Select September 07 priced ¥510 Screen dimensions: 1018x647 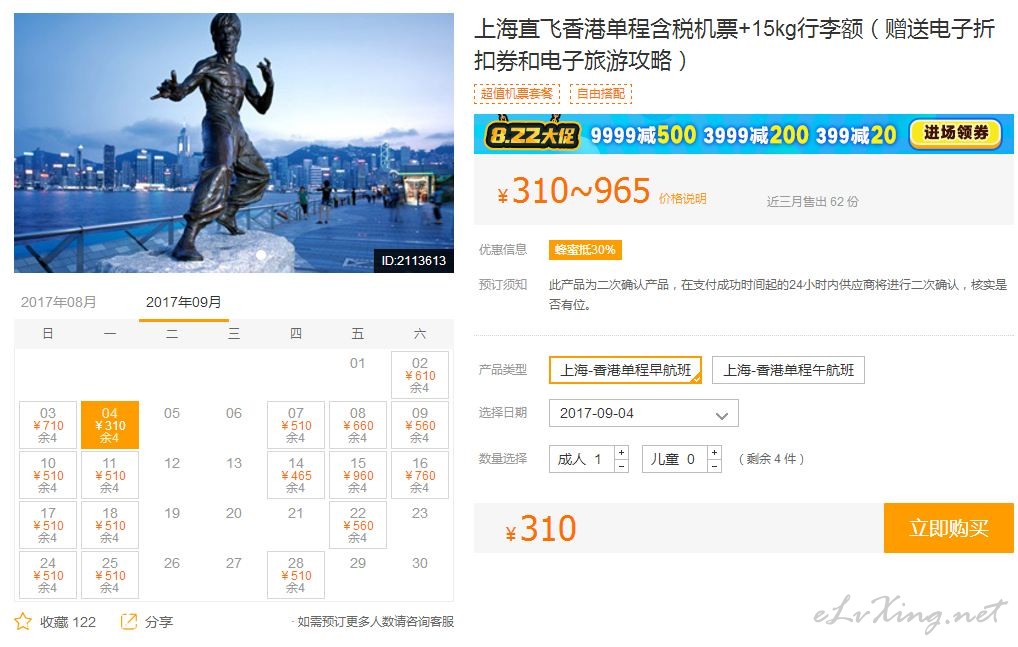296,425
